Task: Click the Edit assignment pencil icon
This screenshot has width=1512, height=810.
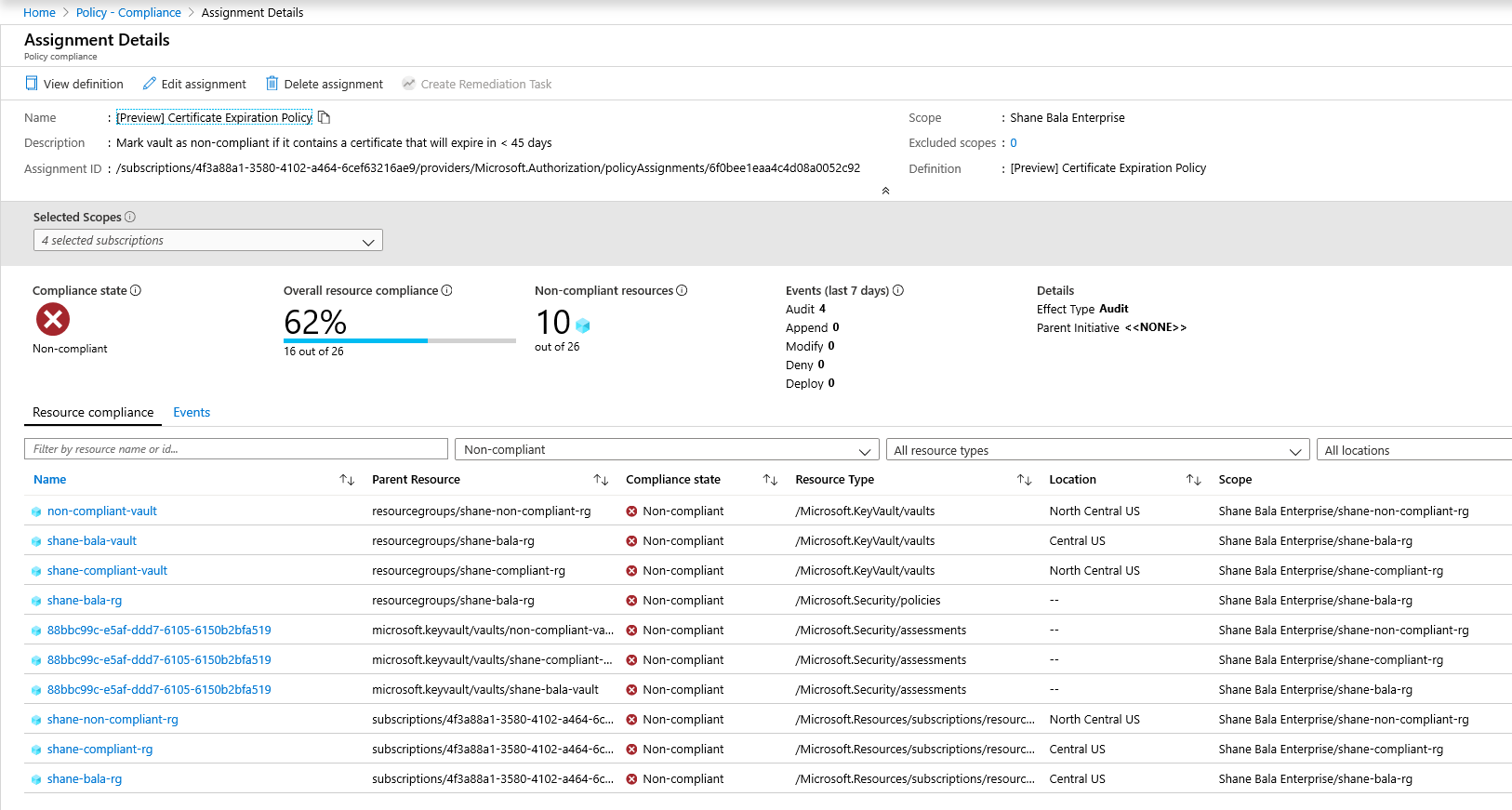Action: (x=149, y=84)
